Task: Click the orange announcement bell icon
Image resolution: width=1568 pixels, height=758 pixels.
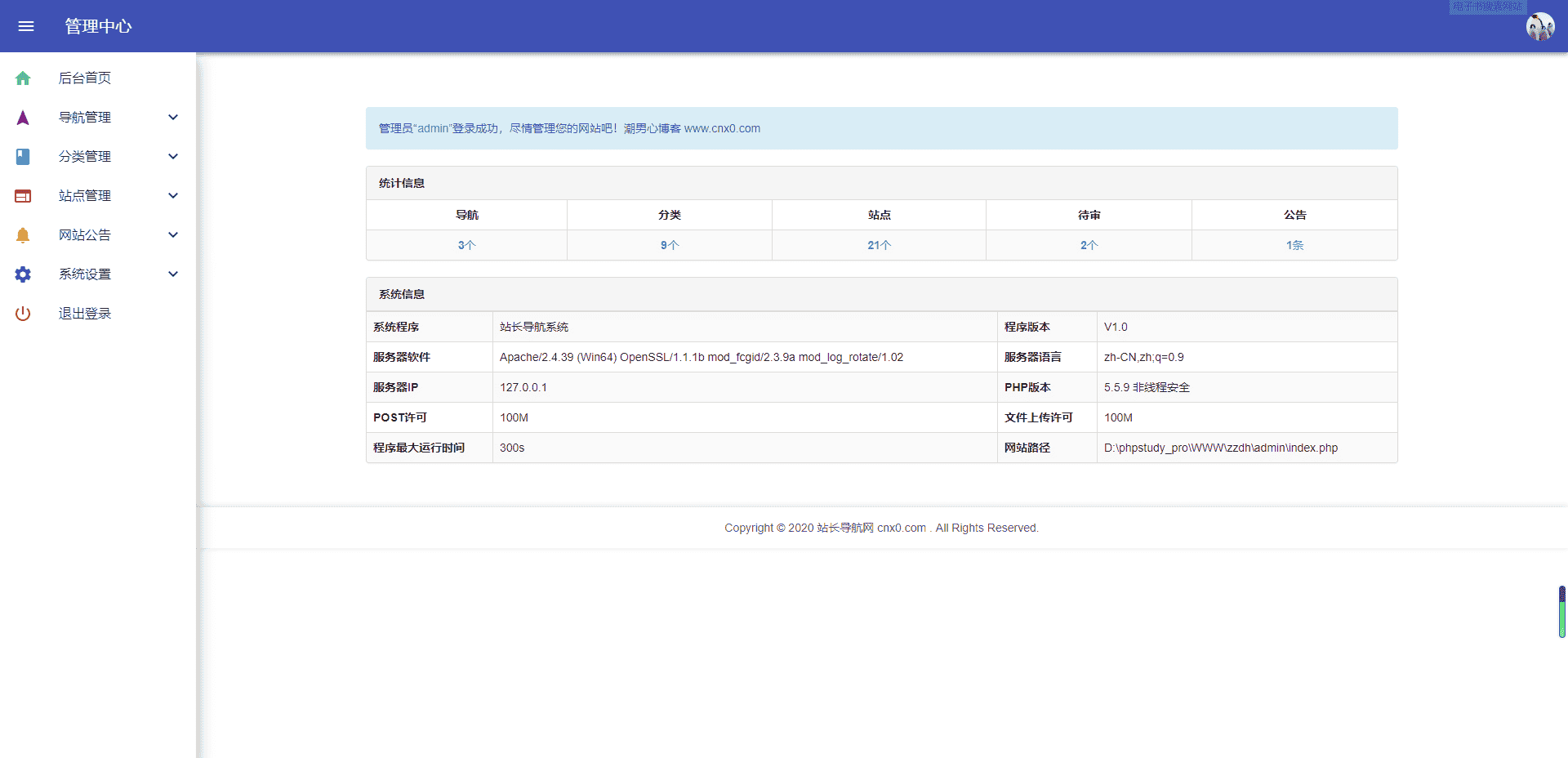Action: pos(23,235)
